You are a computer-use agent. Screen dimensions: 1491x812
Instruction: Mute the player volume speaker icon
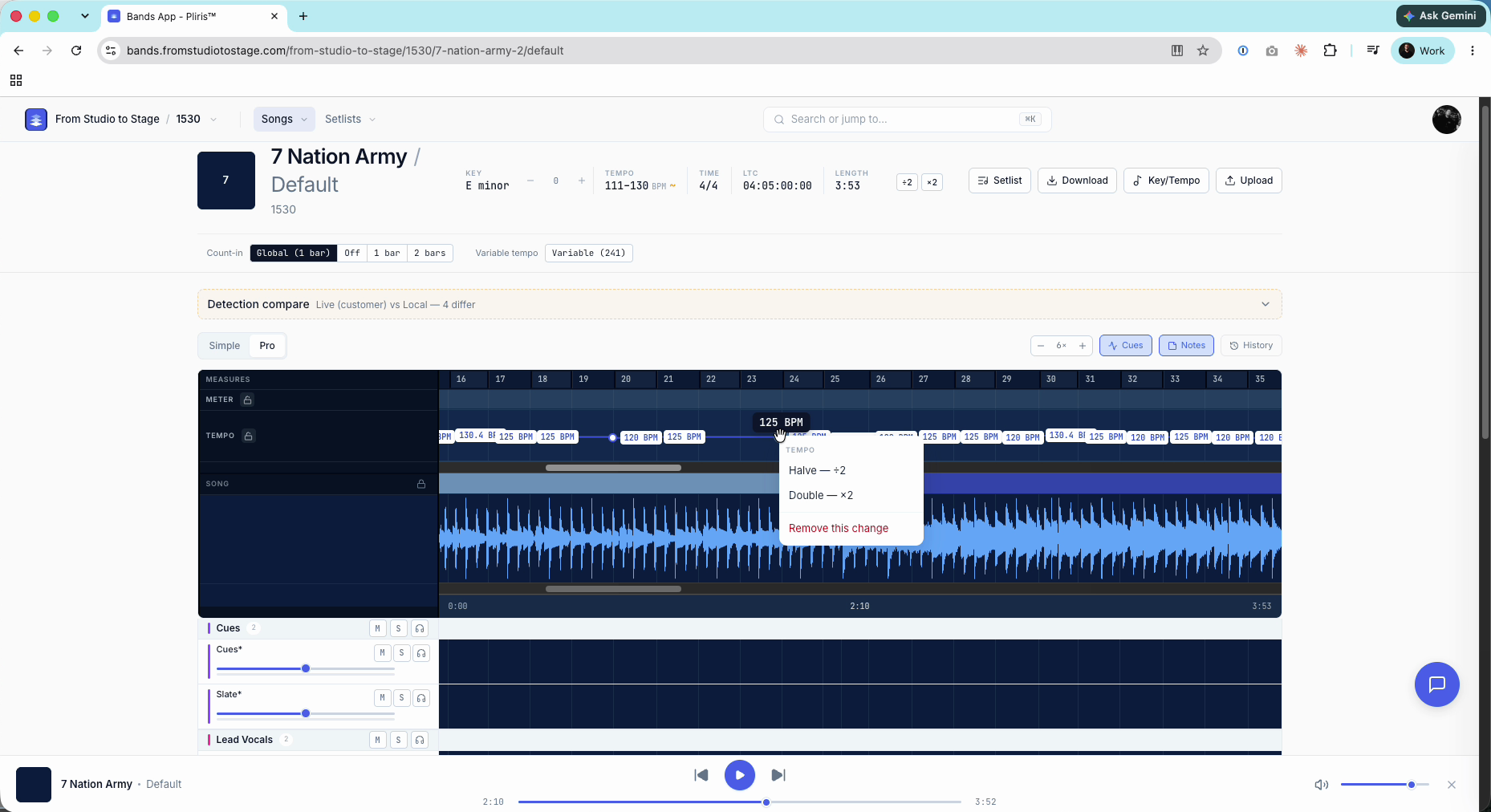click(1321, 785)
